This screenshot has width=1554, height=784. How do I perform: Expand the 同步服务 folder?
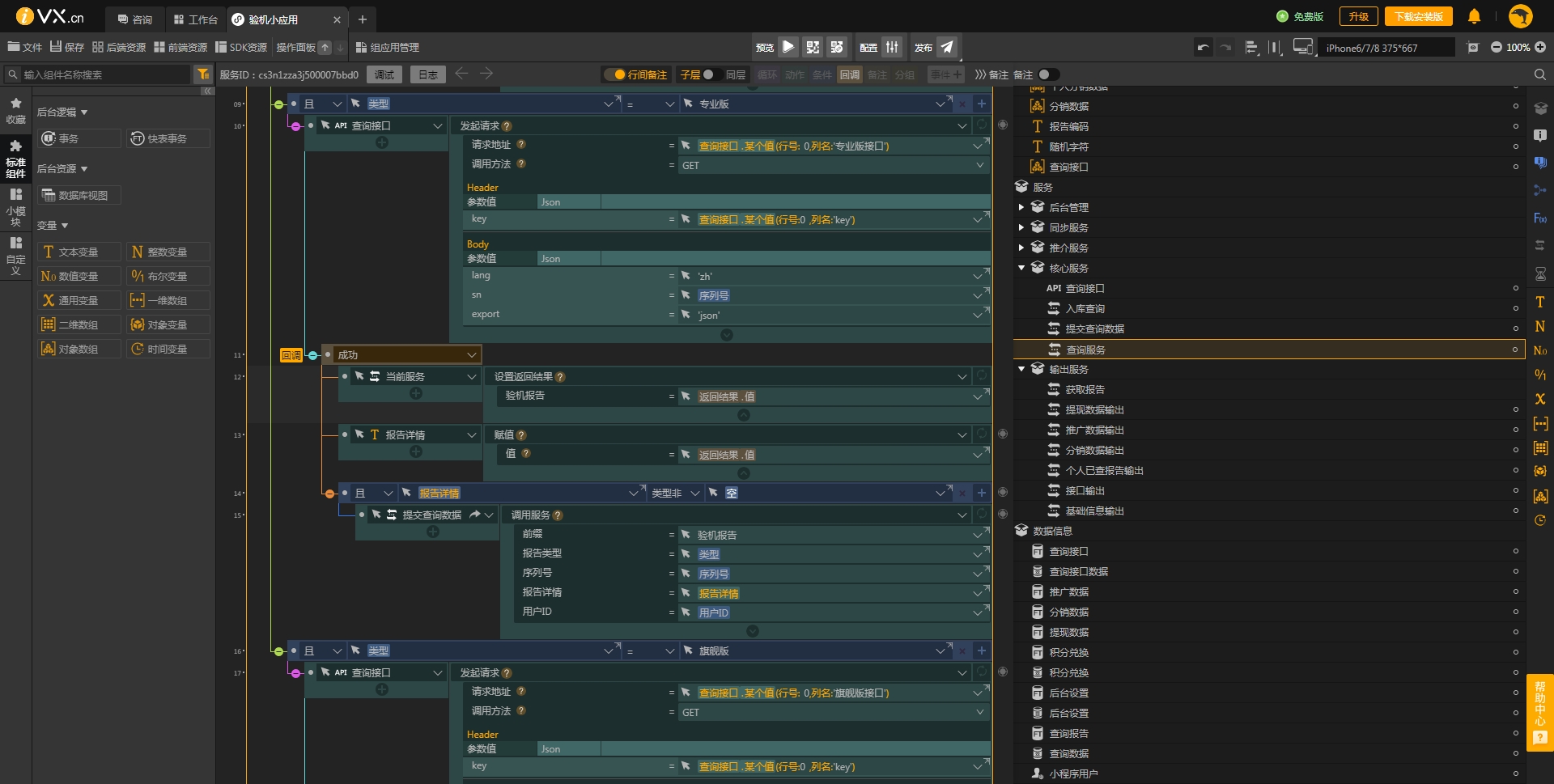coord(1021,227)
